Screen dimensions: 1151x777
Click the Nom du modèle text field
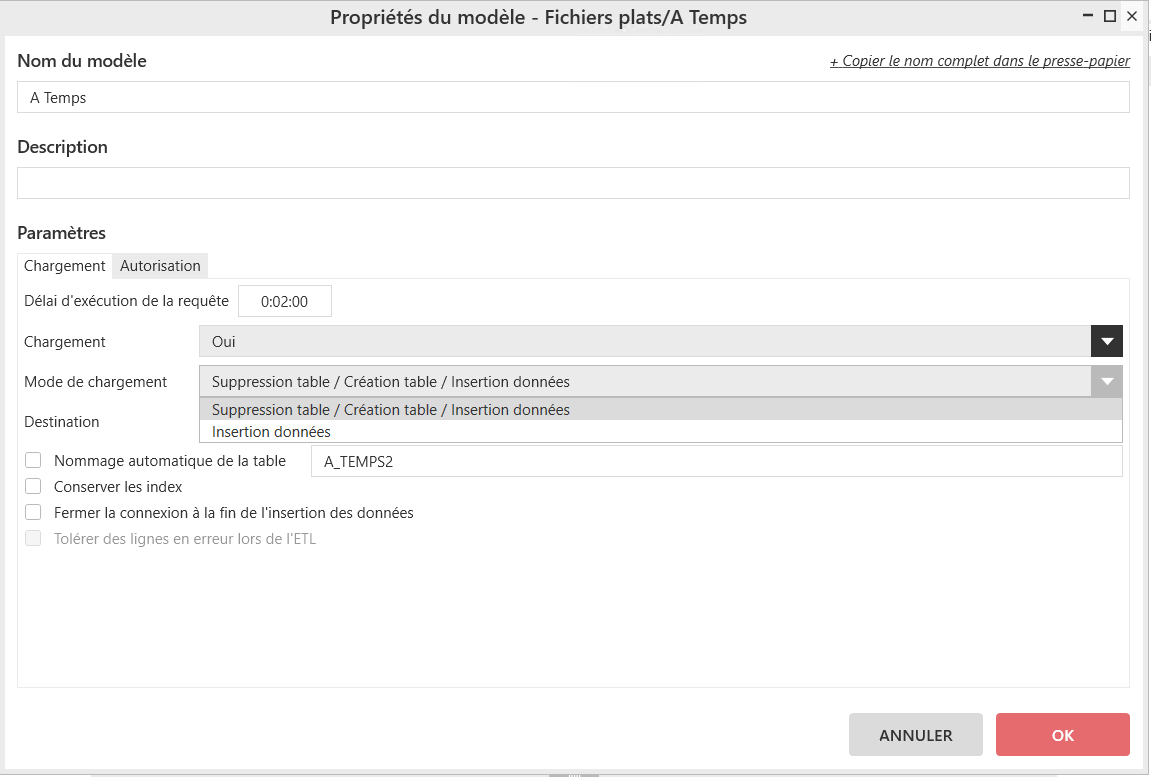(x=573, y=98)
